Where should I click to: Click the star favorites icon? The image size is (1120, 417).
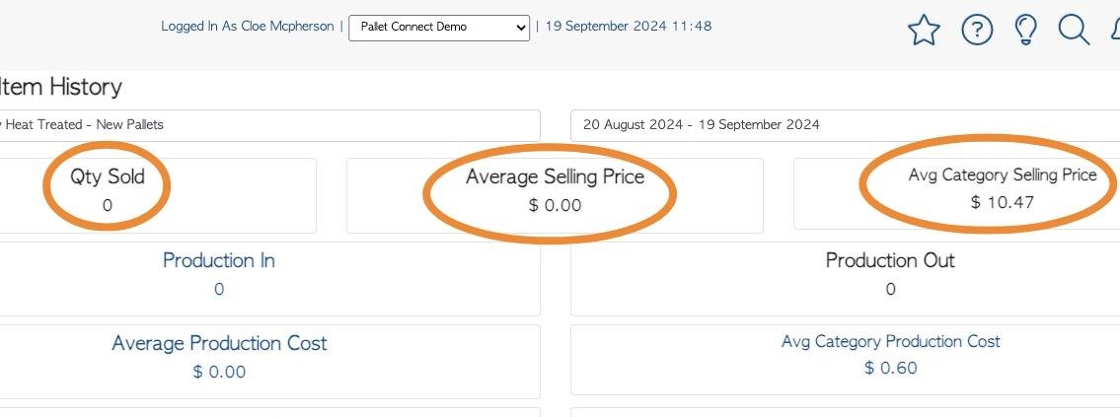click(924, 31)
